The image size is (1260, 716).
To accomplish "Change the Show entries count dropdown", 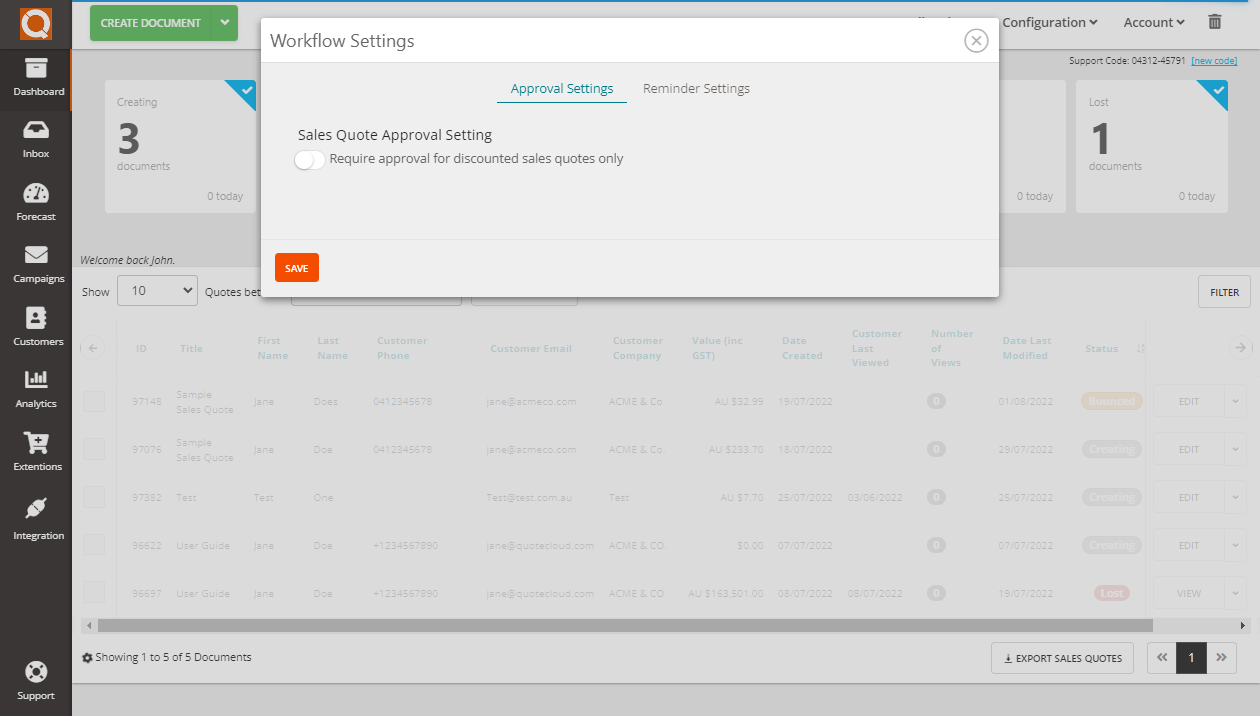I will tap(157, 290).
